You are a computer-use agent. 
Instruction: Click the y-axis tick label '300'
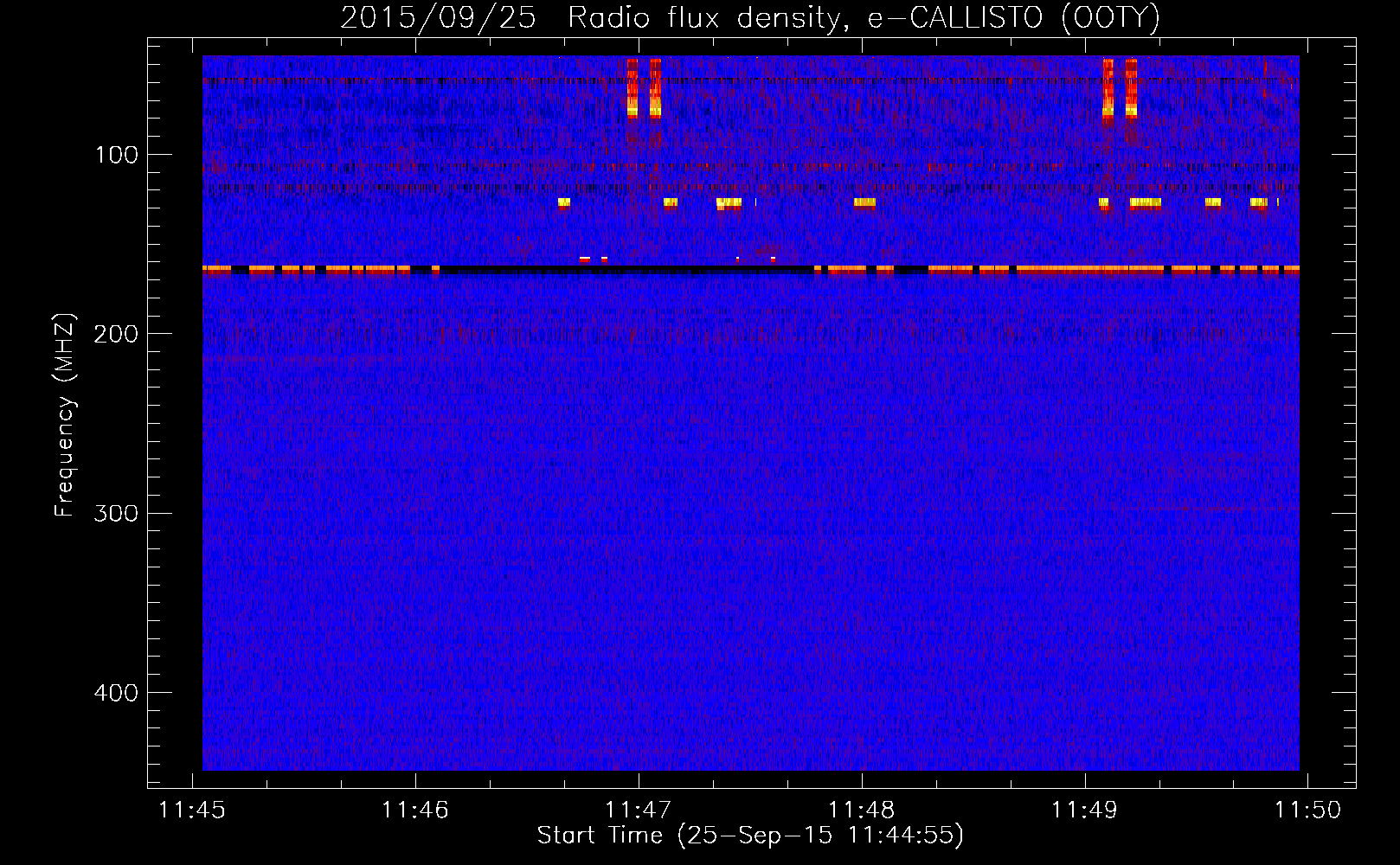coord(116,513)
